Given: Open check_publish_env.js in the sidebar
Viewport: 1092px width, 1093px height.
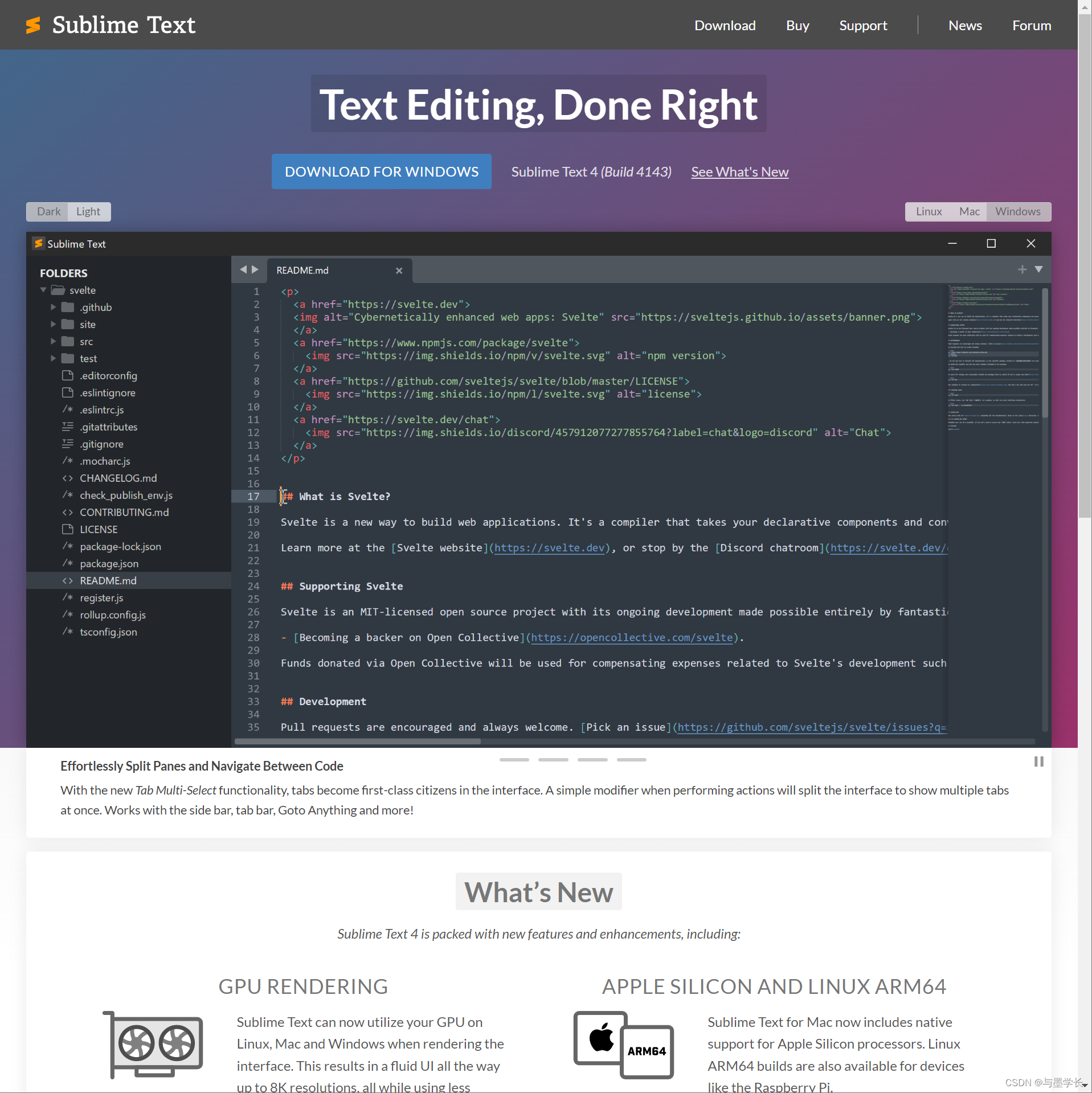Looking at the screenshot, I should tap(126, 495).
